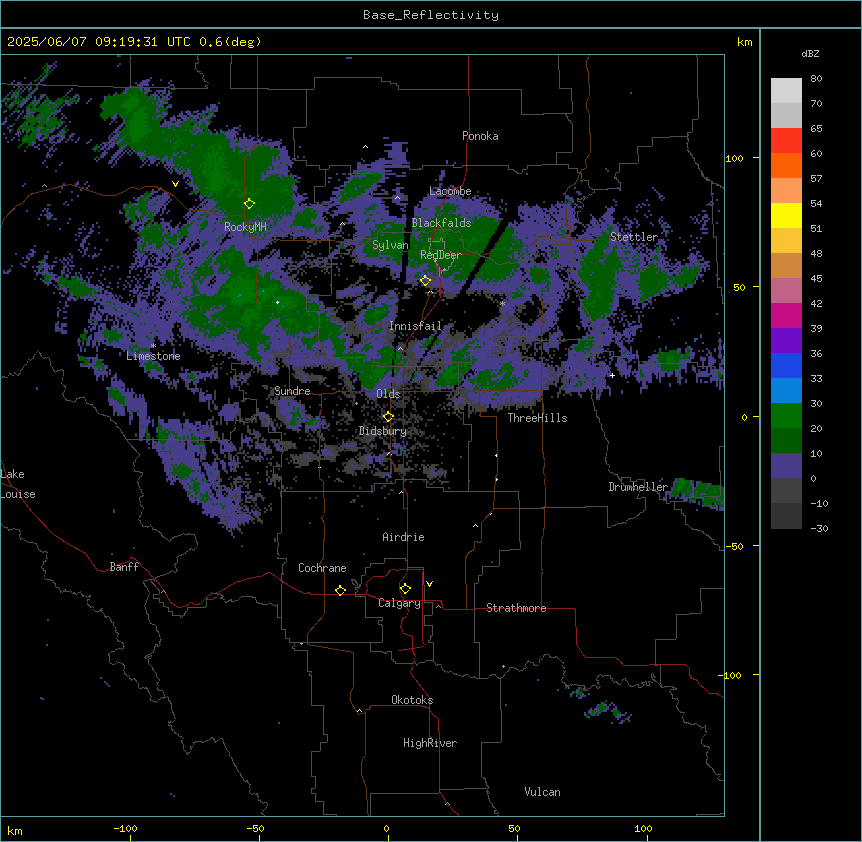Click the 0 tick on bottom axis
862x842 pixels.
[x=386, y=828]
